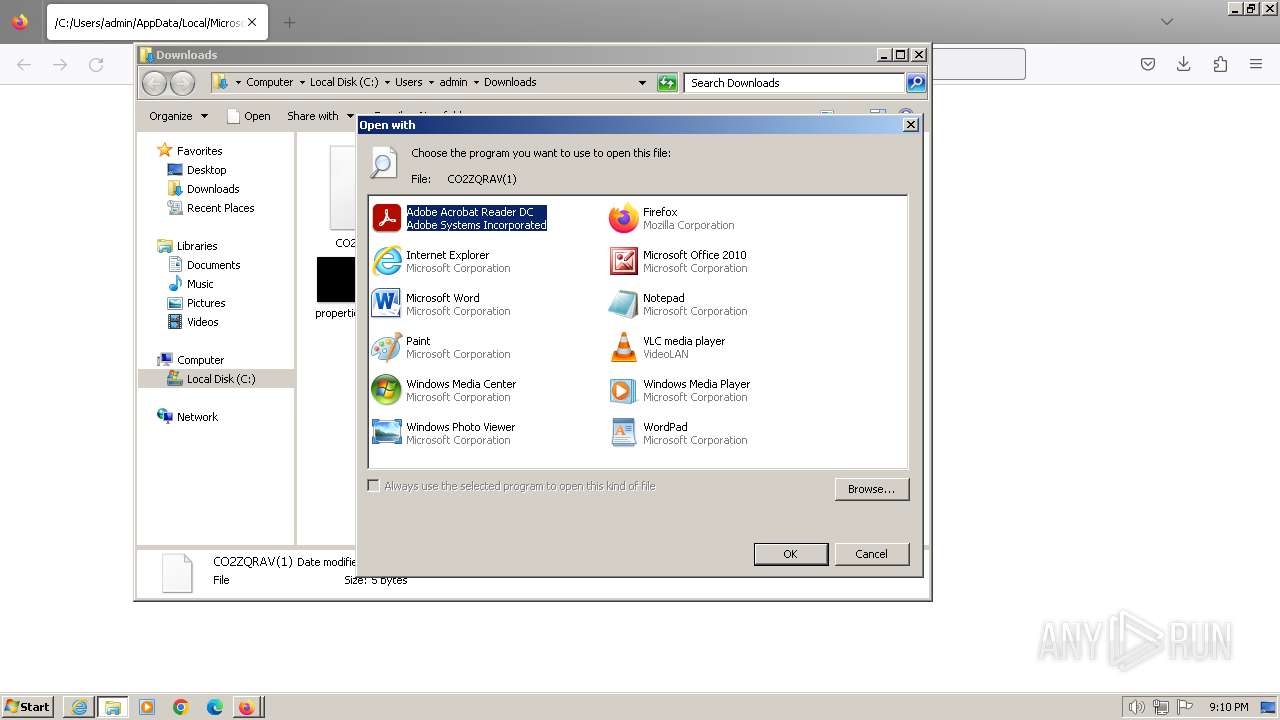Click the Firefox reload page icon
This screenshot has height=720, width=1280.
pos(96,64)
